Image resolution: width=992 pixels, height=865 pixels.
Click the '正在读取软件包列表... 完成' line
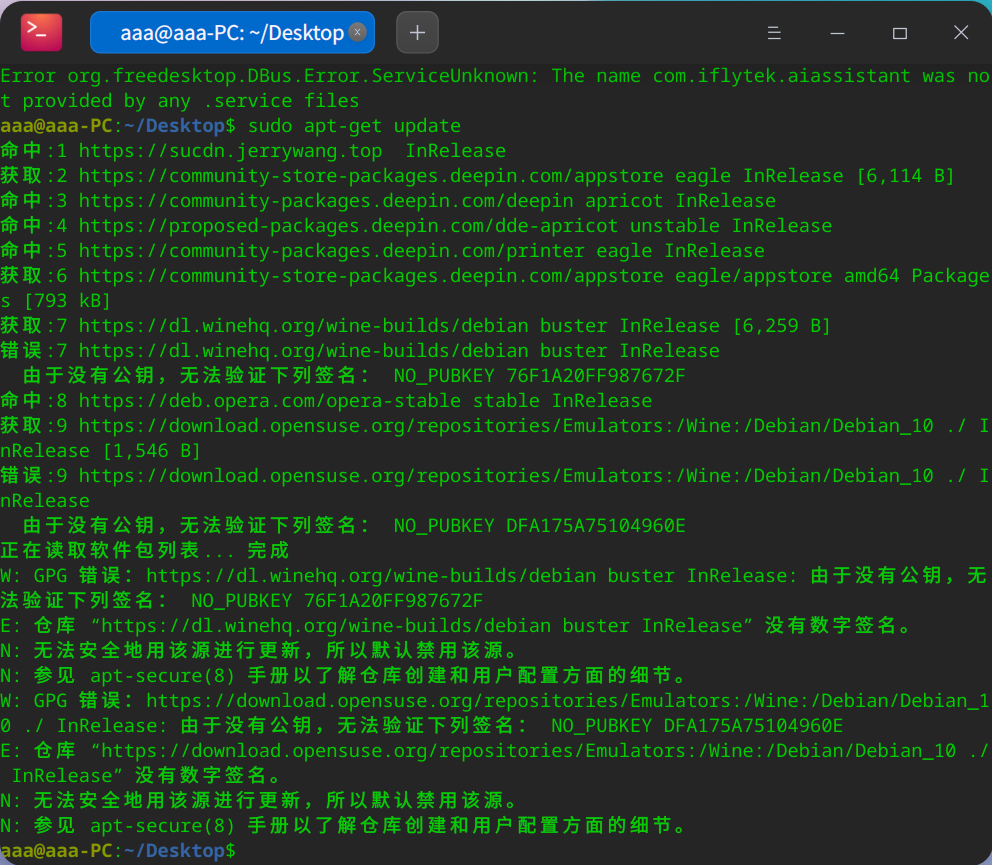(x=145, y=551)
